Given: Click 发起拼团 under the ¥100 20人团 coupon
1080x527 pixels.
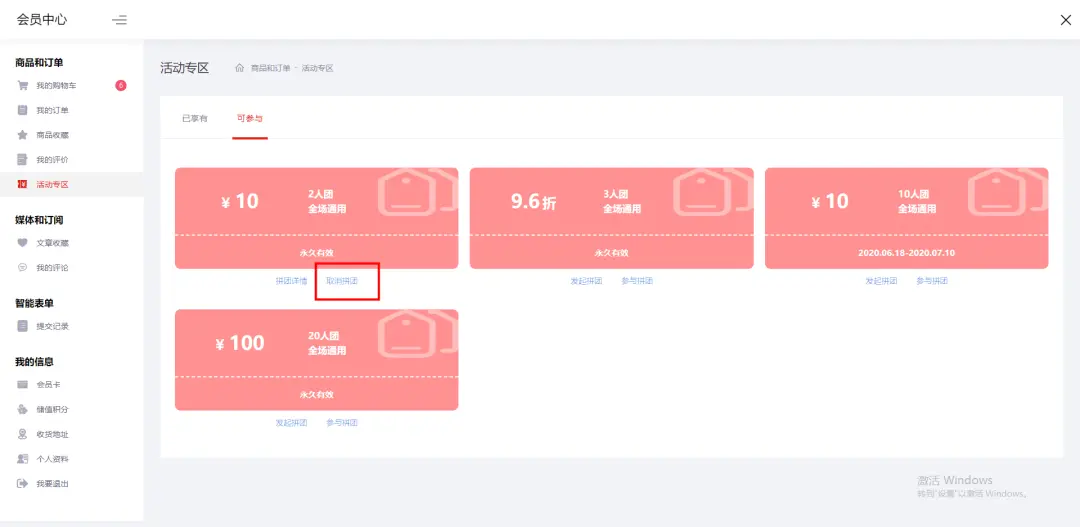Looking at the screenshot, I should pos(291,423).
